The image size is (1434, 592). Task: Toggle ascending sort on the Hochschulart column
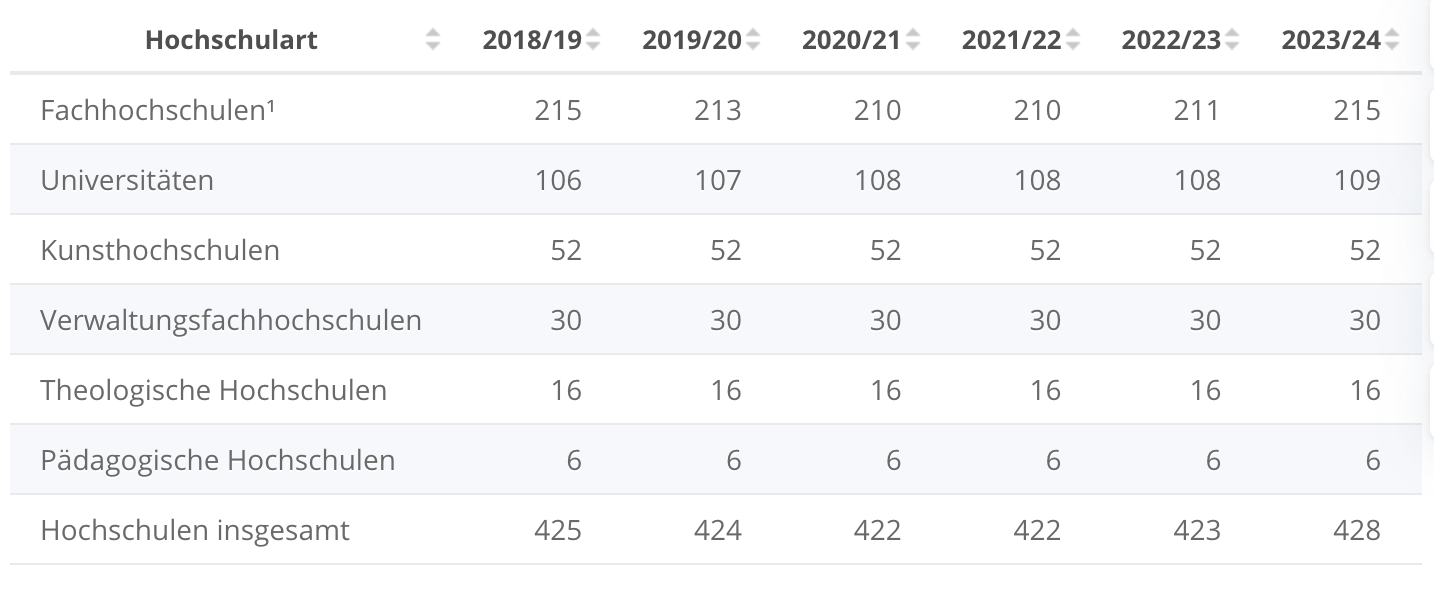433,34
